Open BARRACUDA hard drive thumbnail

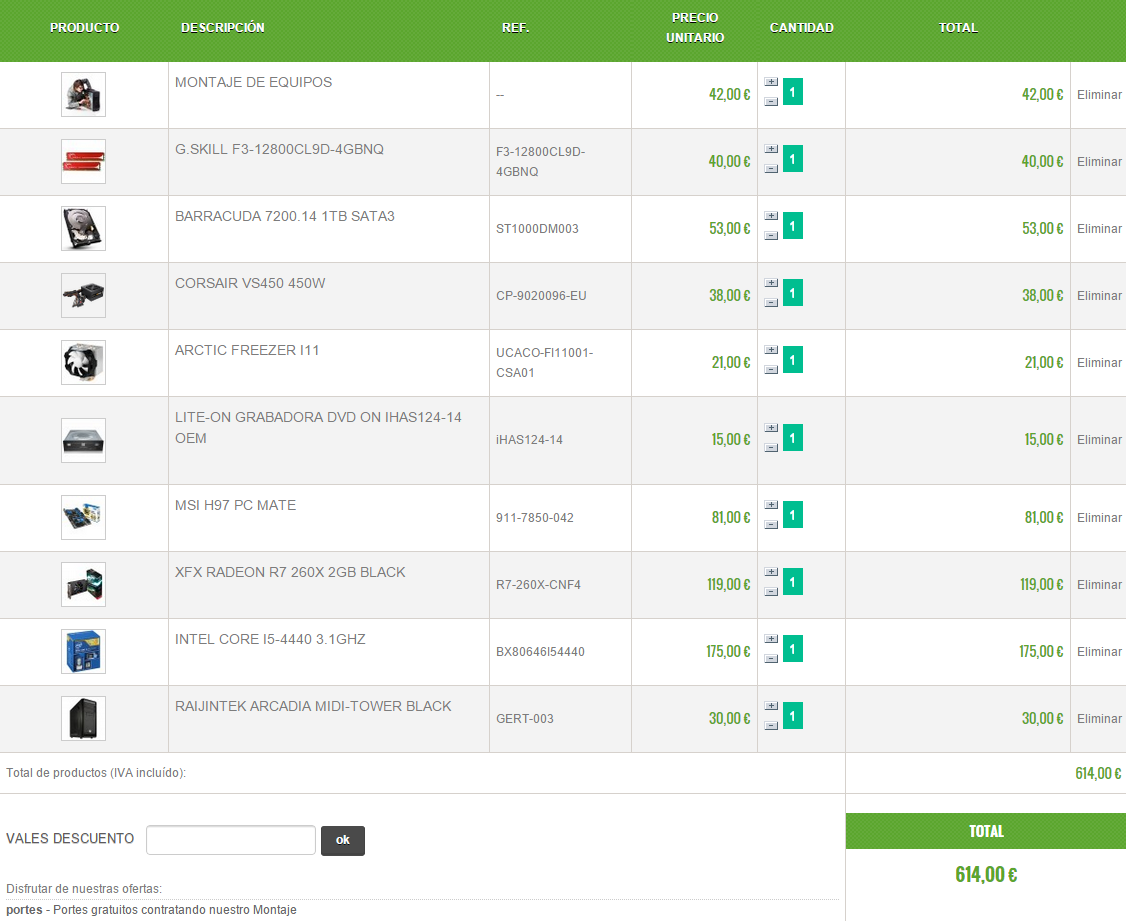[x=83, y=228]
